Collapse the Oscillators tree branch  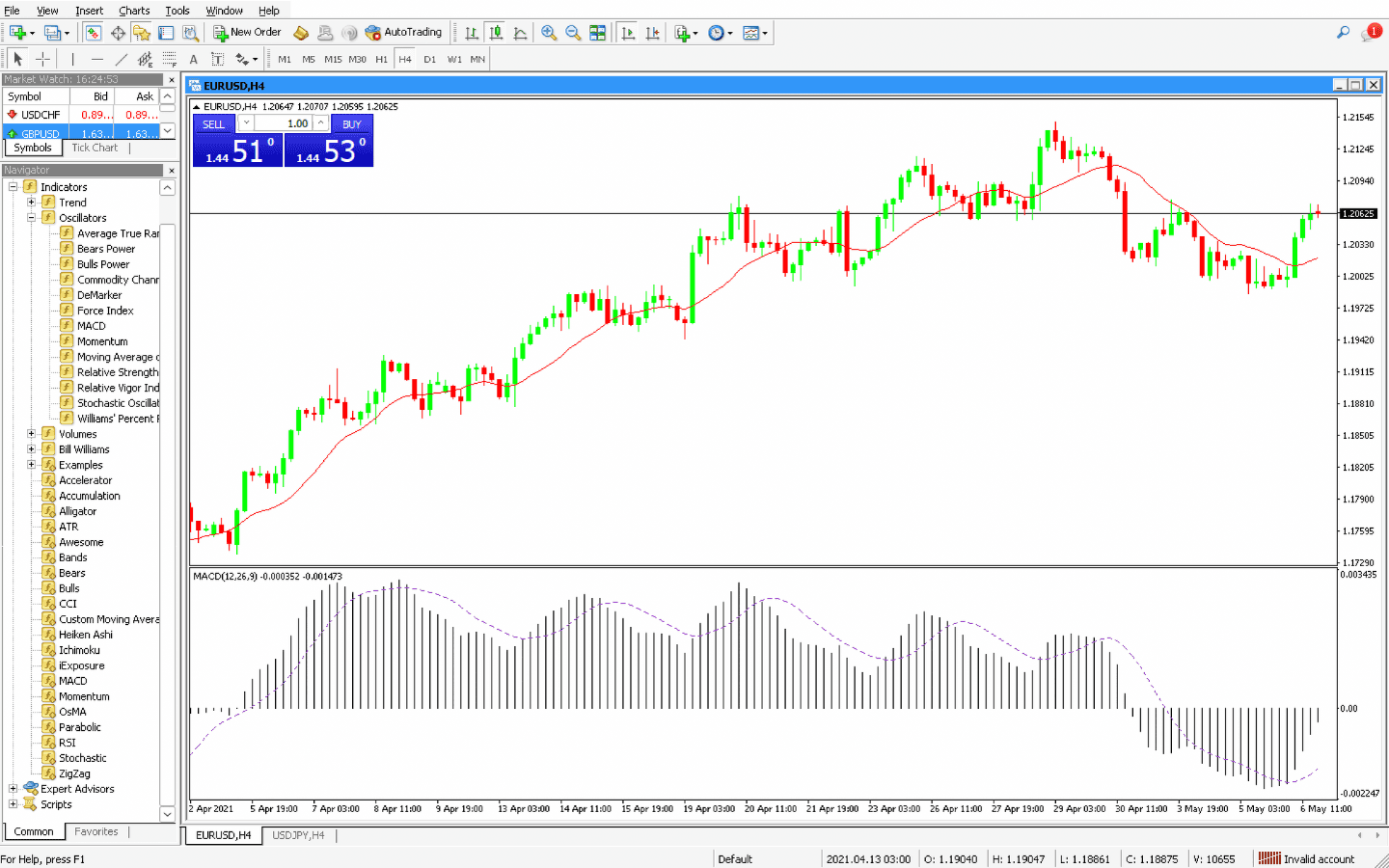[x=30, y=217]
